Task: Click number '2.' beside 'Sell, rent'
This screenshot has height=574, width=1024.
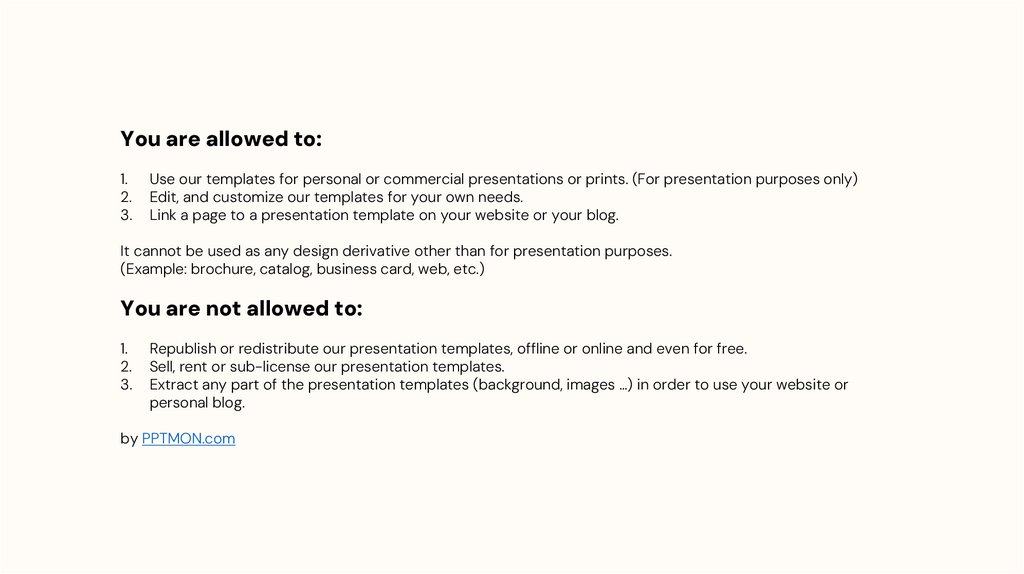Action: click(126, 367)
